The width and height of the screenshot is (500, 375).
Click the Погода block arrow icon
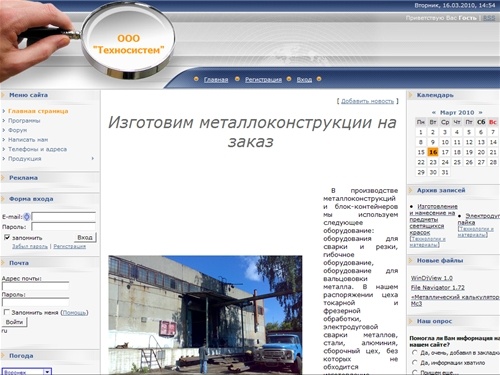3,356
